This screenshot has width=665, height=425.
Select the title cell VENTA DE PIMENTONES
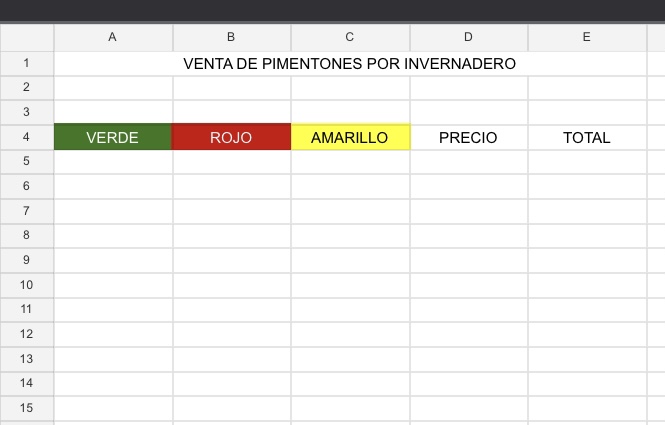350,64
